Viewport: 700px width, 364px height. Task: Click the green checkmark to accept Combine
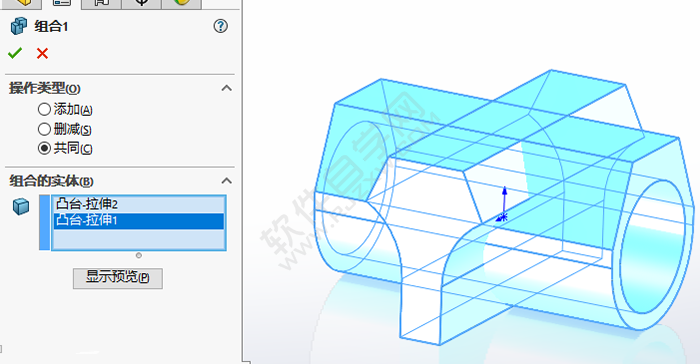15,53
